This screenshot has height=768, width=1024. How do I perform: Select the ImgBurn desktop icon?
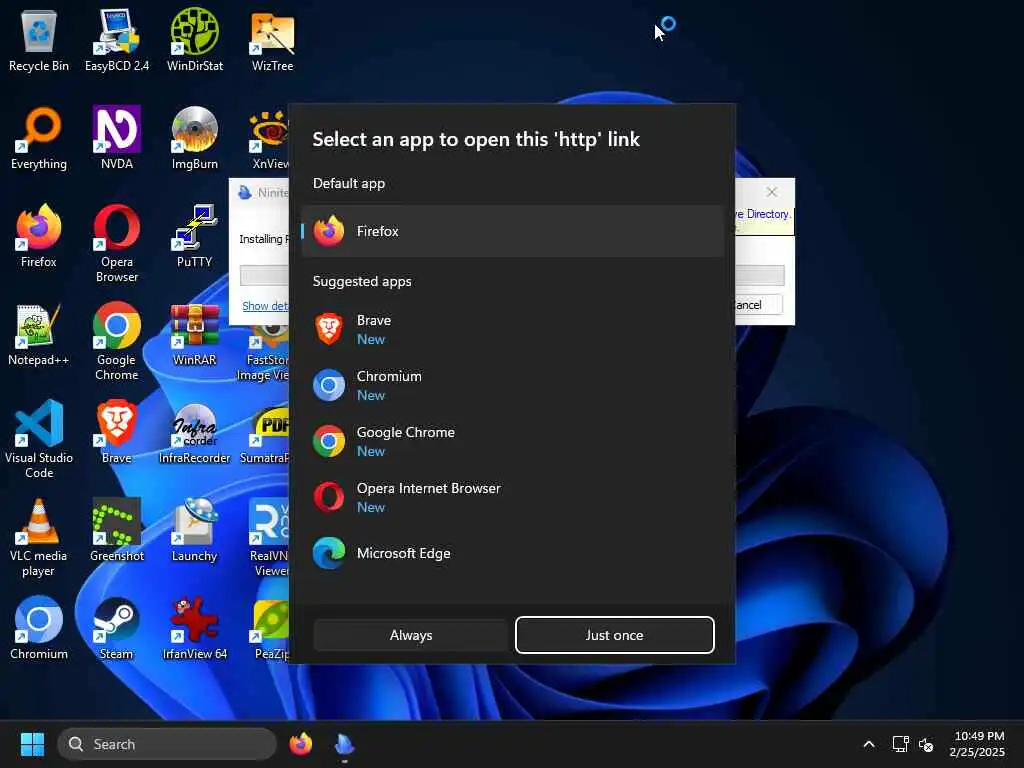[195, 138]
